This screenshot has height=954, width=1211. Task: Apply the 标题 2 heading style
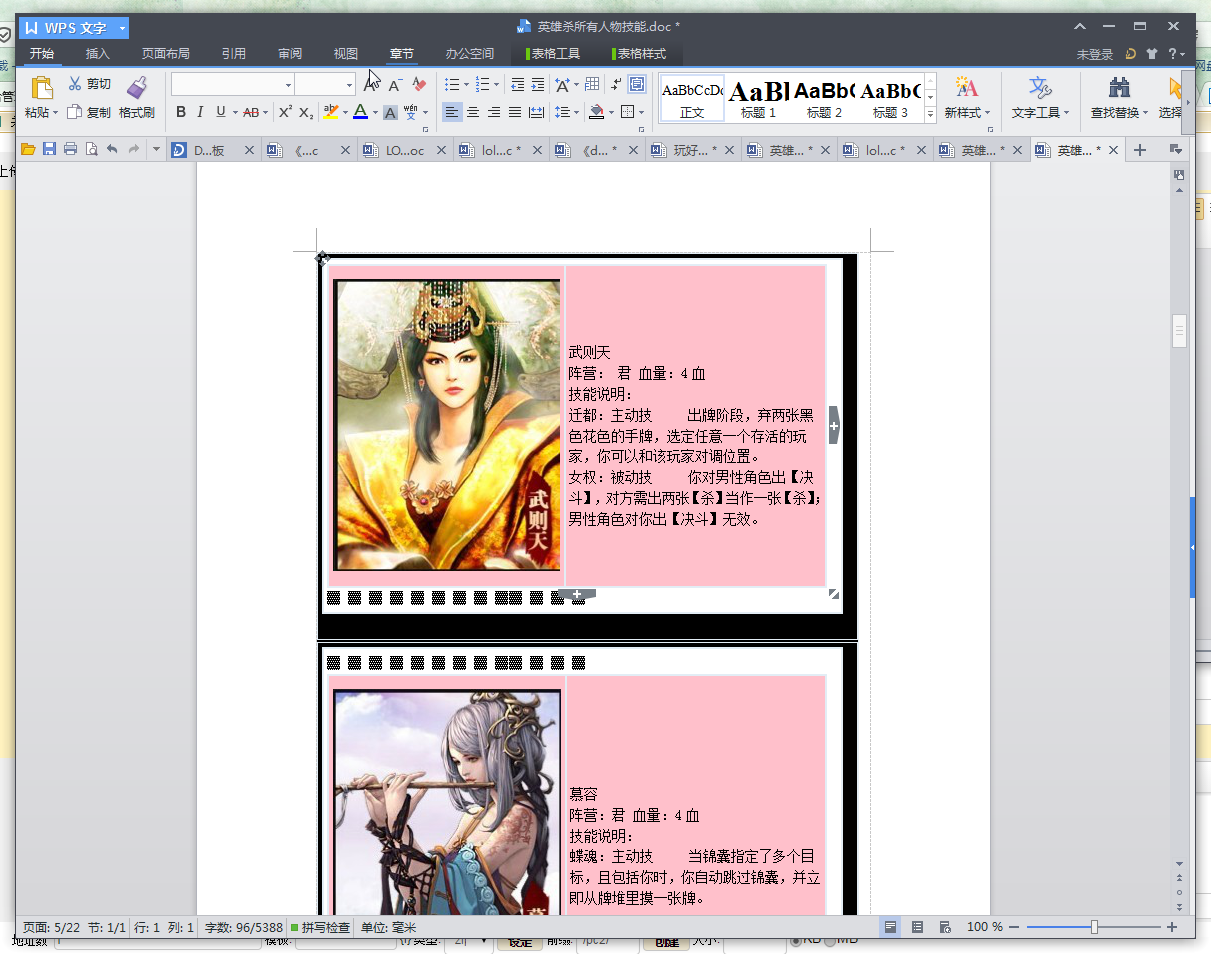[x=824, y=99]
